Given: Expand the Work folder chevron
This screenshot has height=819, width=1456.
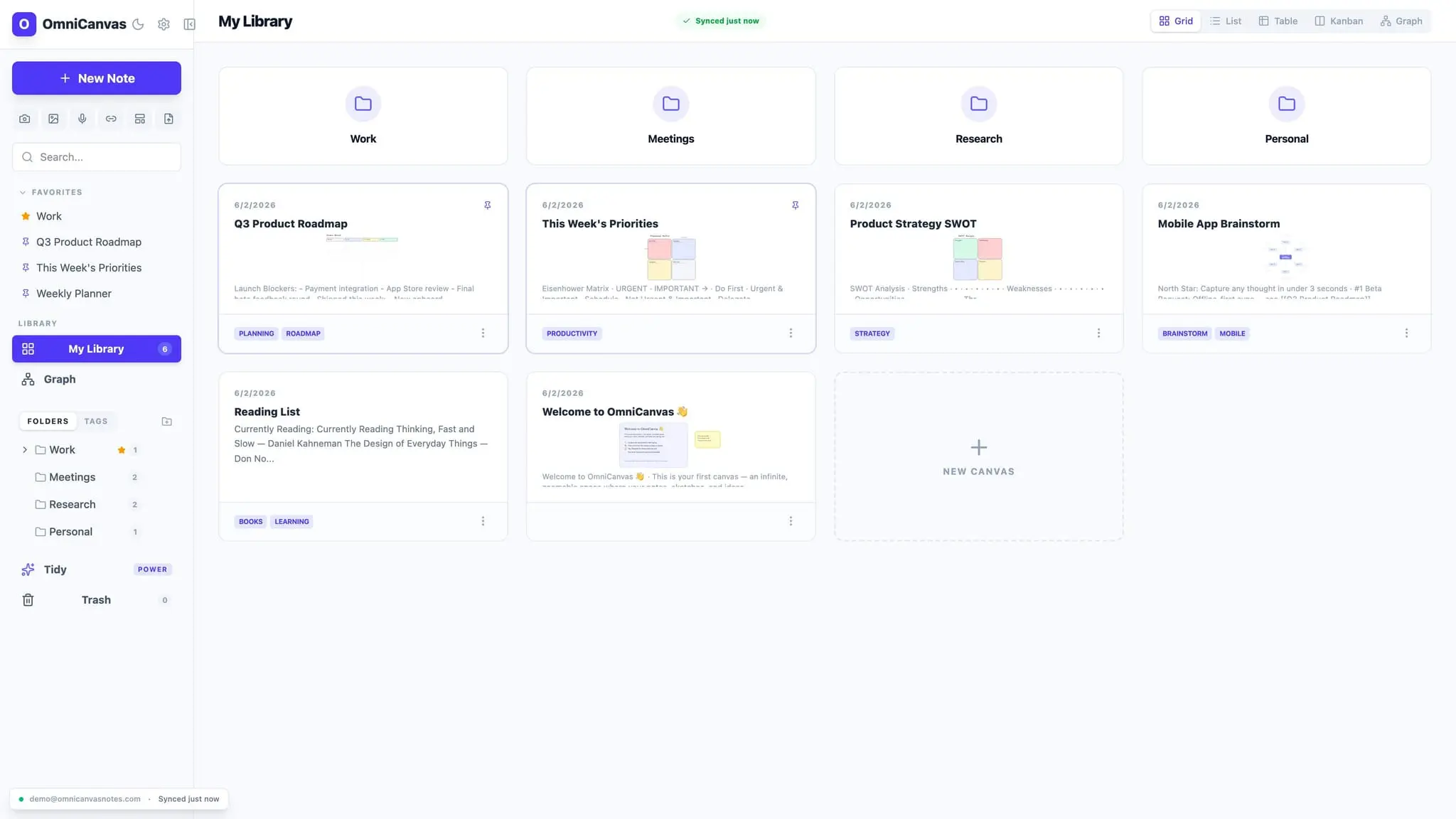Looking at the screenshot, I should coord(25,450).
